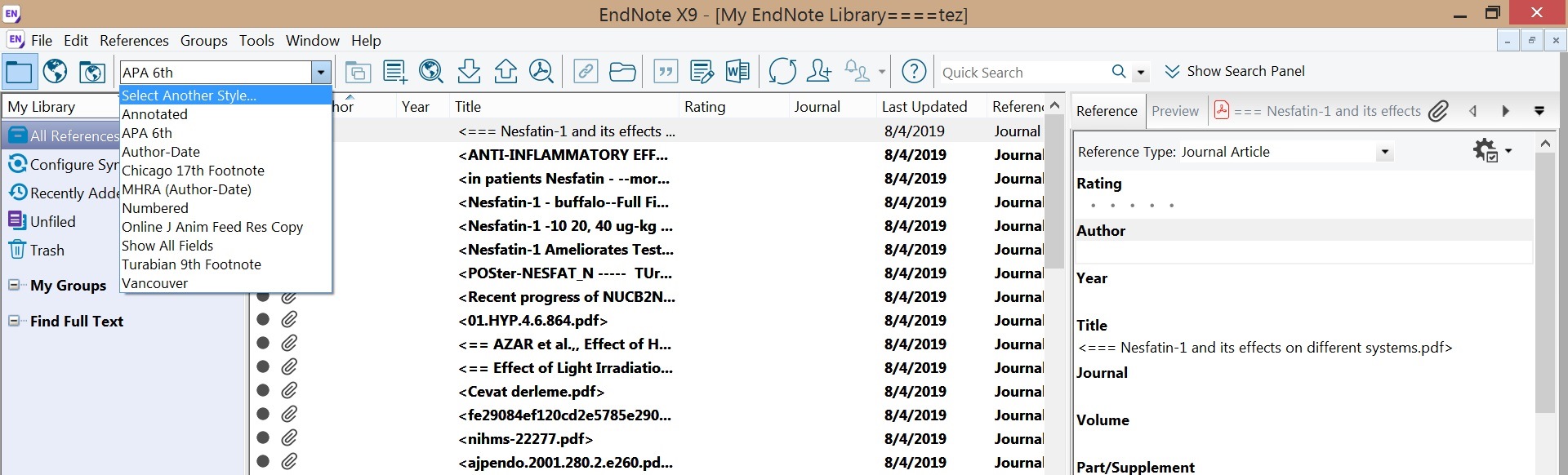The image size is (1568, 475).
Task: Click the Return to Word Processor icon
Action: tap(737, 72)
